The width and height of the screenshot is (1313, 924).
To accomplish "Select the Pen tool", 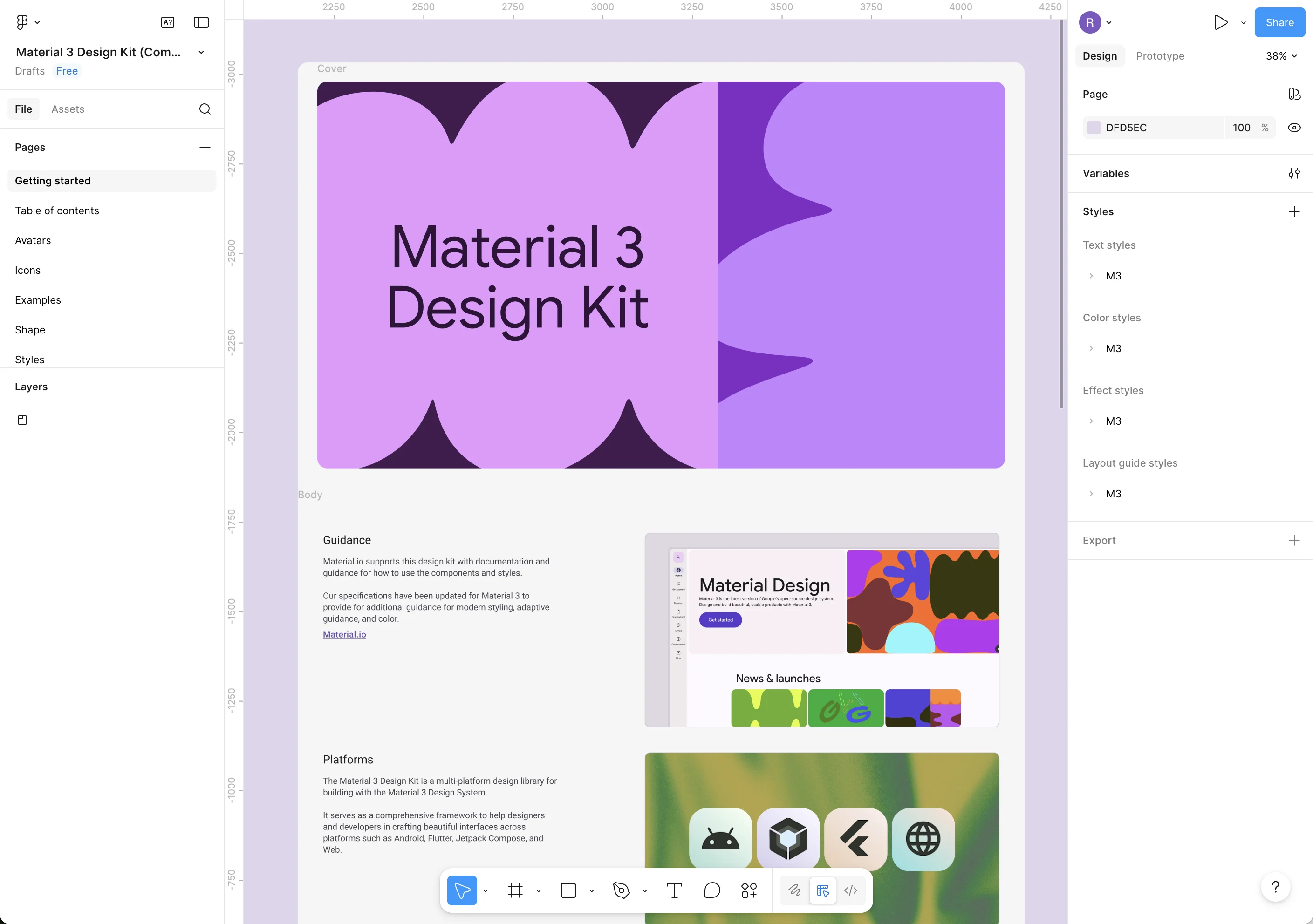I will (x=621, y=890).
